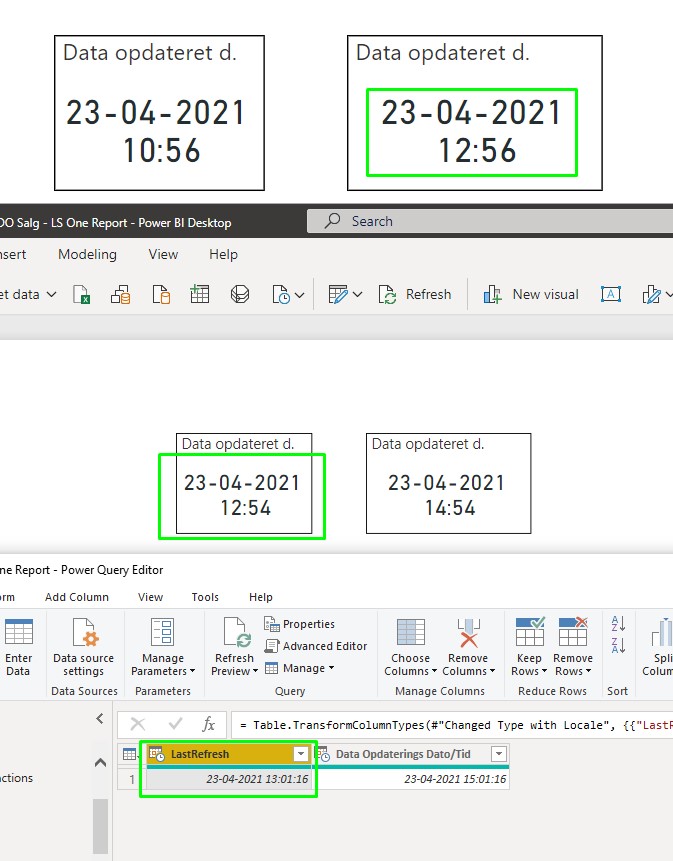Click the Refresh Preview icon

237,632
